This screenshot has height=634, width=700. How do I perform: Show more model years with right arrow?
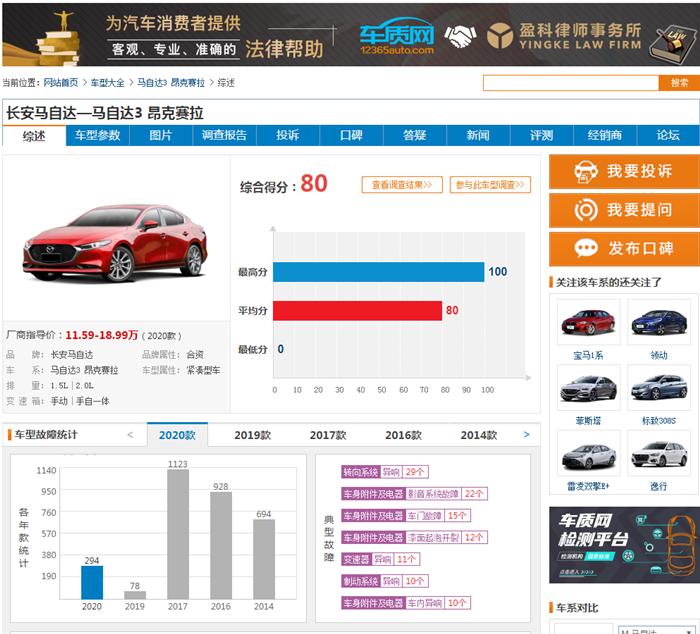[527, 434]
